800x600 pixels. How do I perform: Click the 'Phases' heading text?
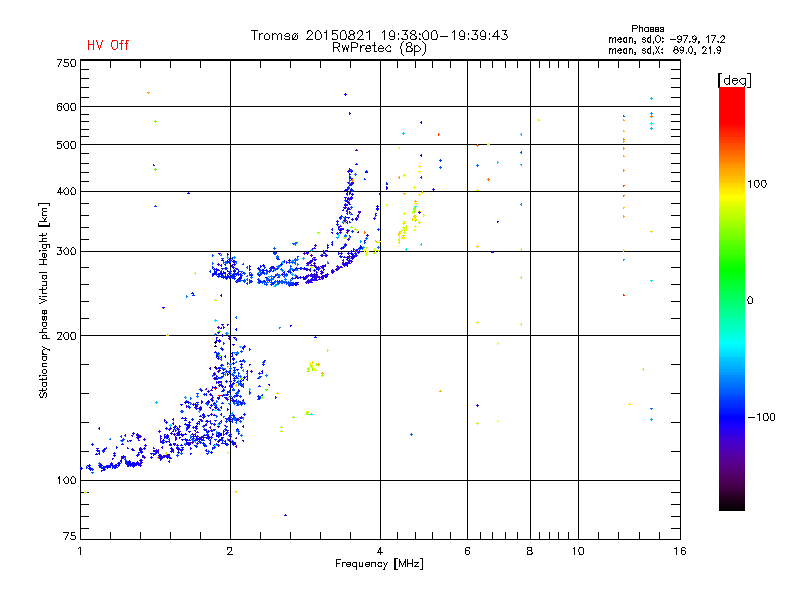click(647, 29)
